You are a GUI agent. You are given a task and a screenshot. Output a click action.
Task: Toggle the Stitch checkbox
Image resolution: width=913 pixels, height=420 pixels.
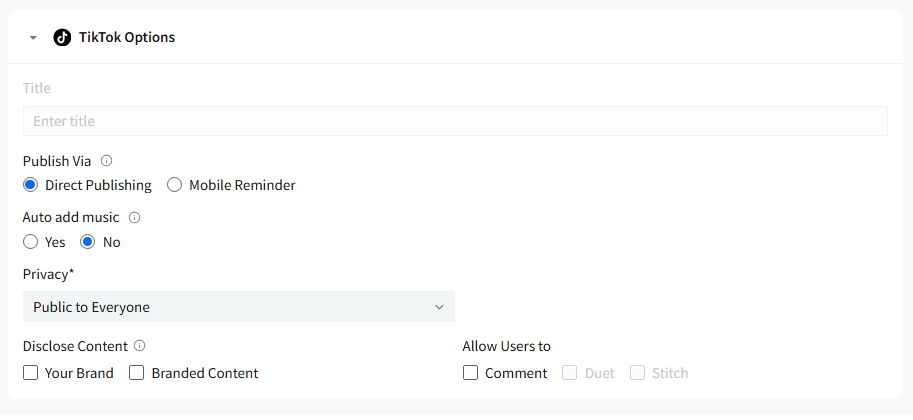tap(637, 373)
